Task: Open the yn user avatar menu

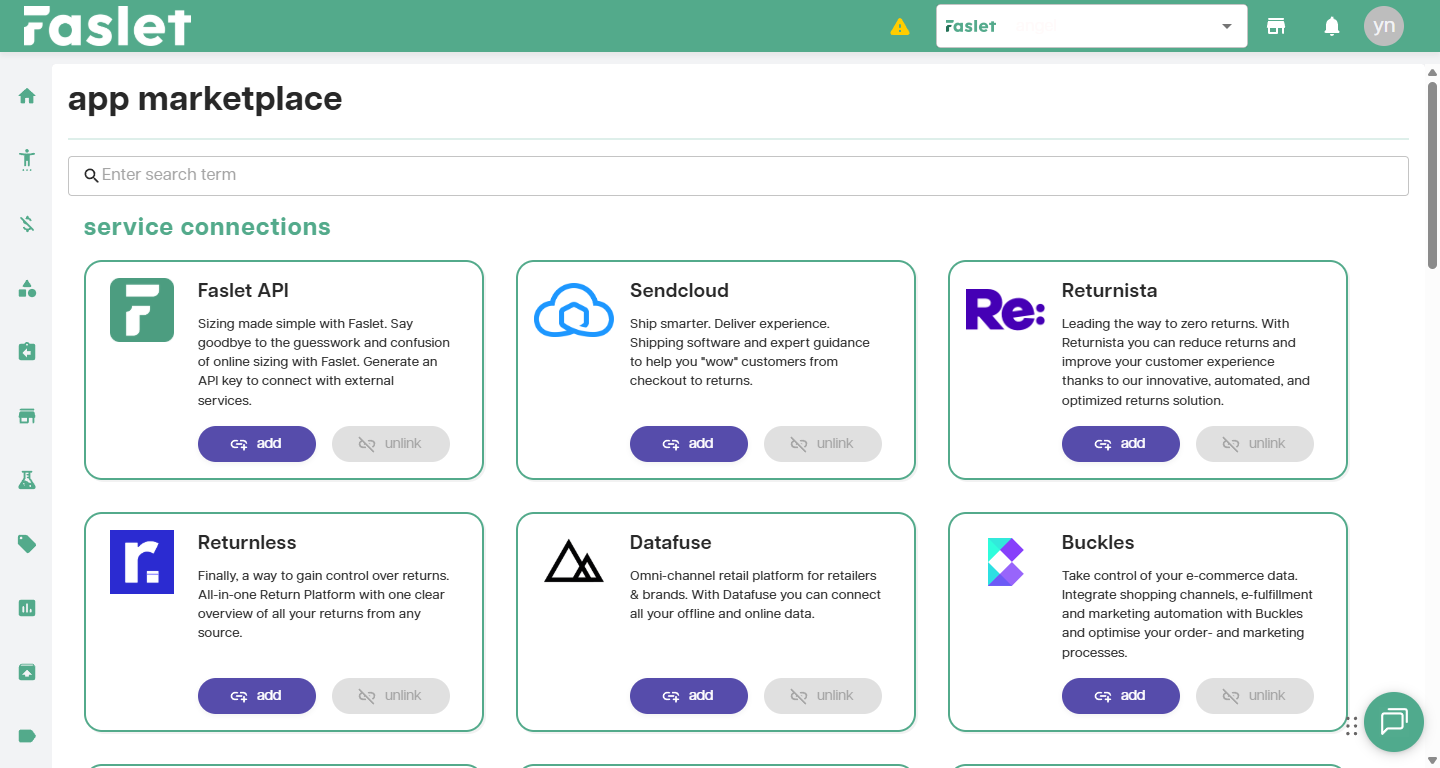Action: click(1384, 26)
